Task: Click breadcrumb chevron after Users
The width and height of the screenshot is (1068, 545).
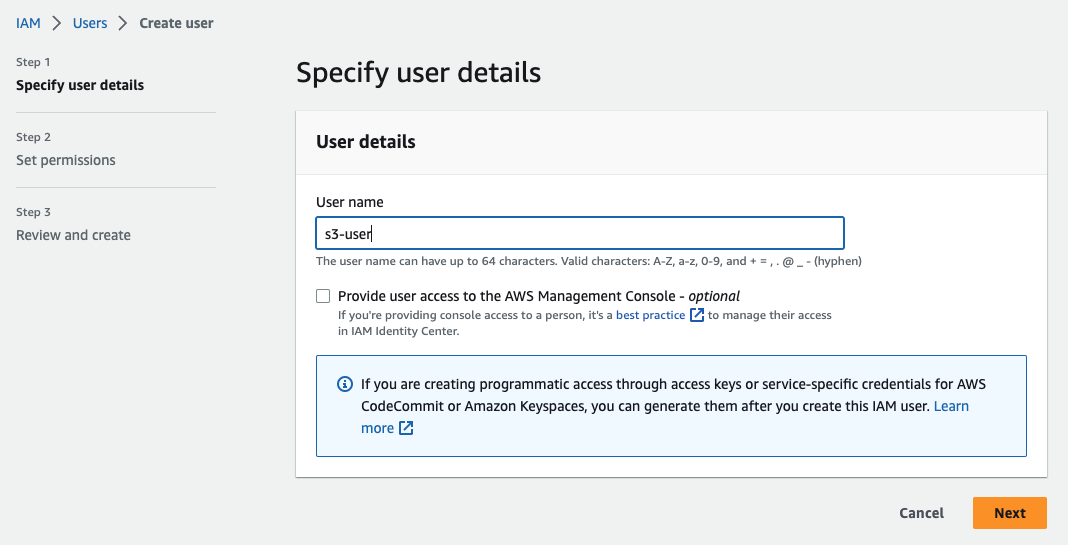Action: pyautogui.click(x=123, y=23)
